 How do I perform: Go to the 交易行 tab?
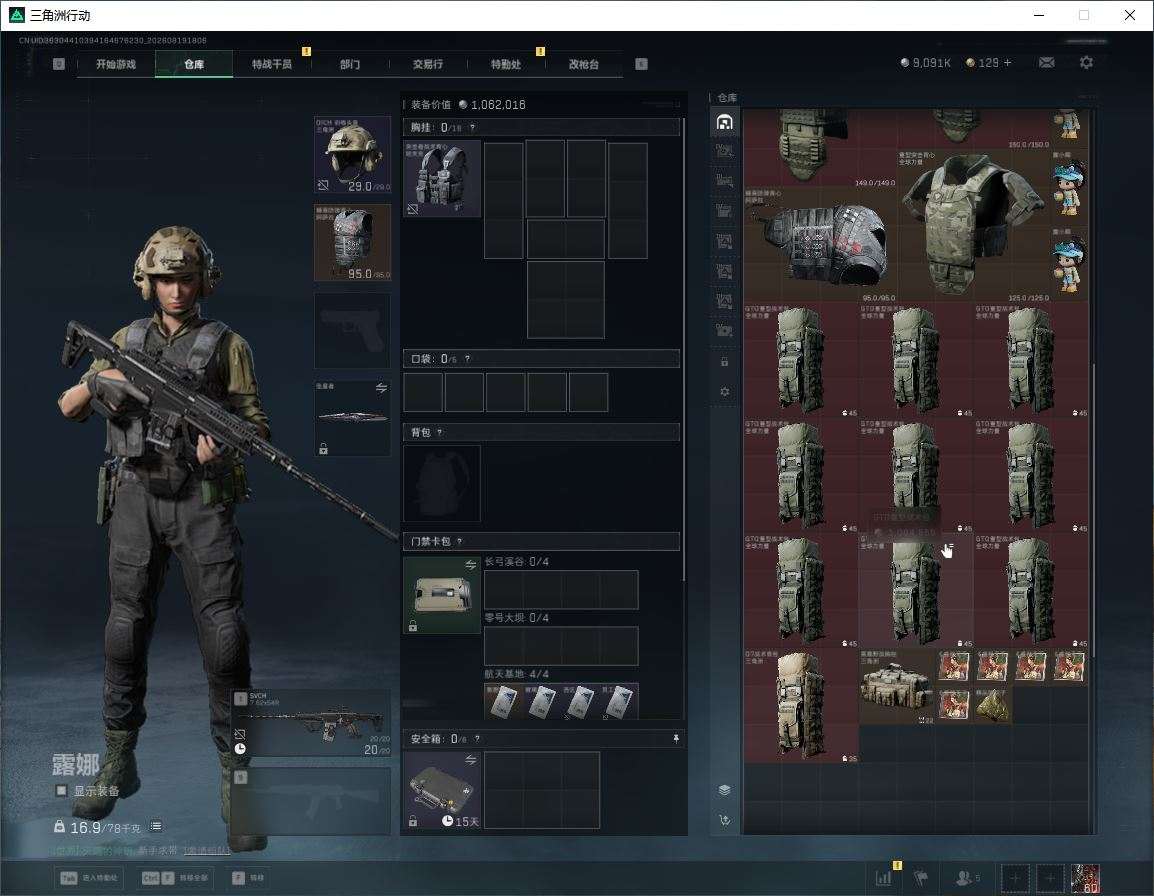428,64
